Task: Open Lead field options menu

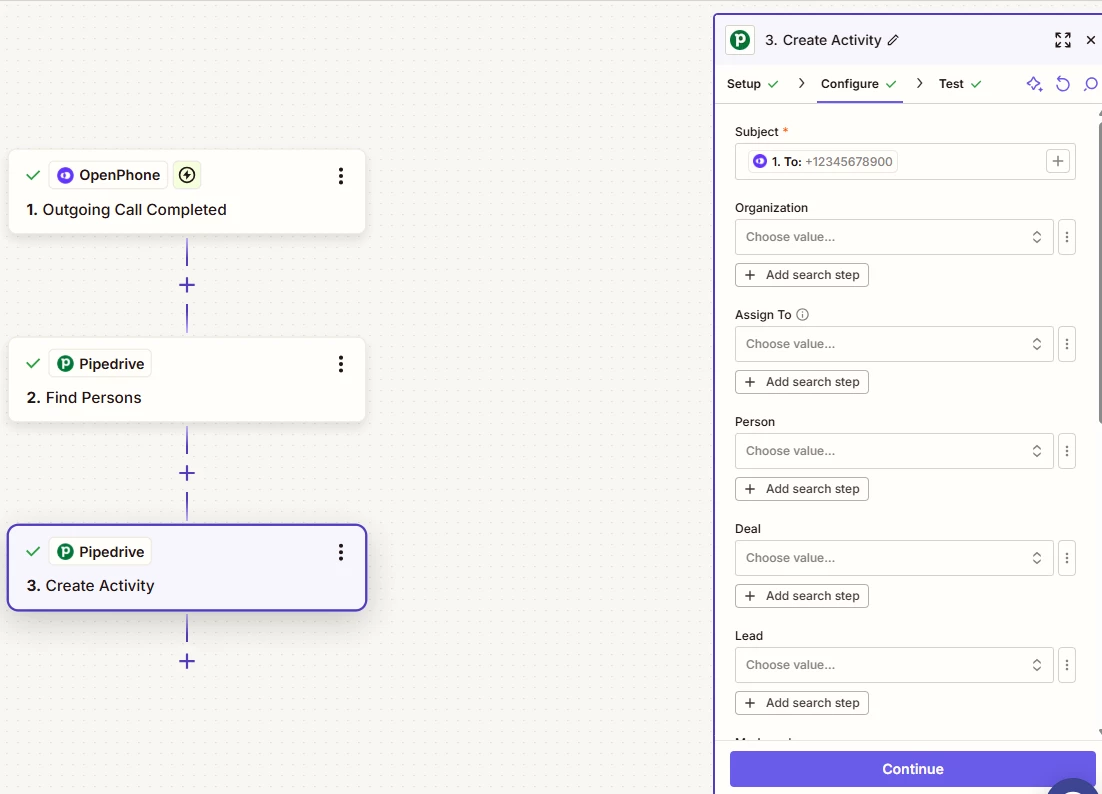Action: (1067, 665)
